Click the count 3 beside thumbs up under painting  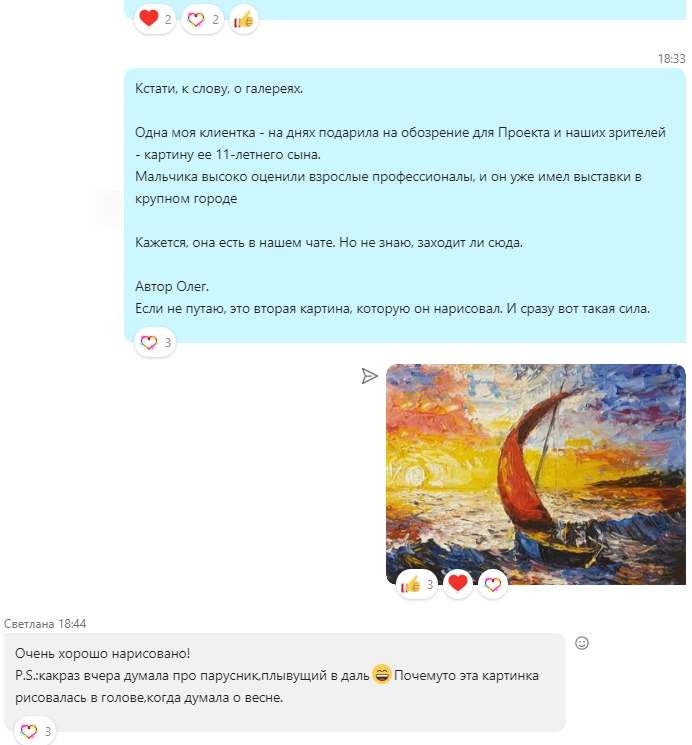[430, 584]
